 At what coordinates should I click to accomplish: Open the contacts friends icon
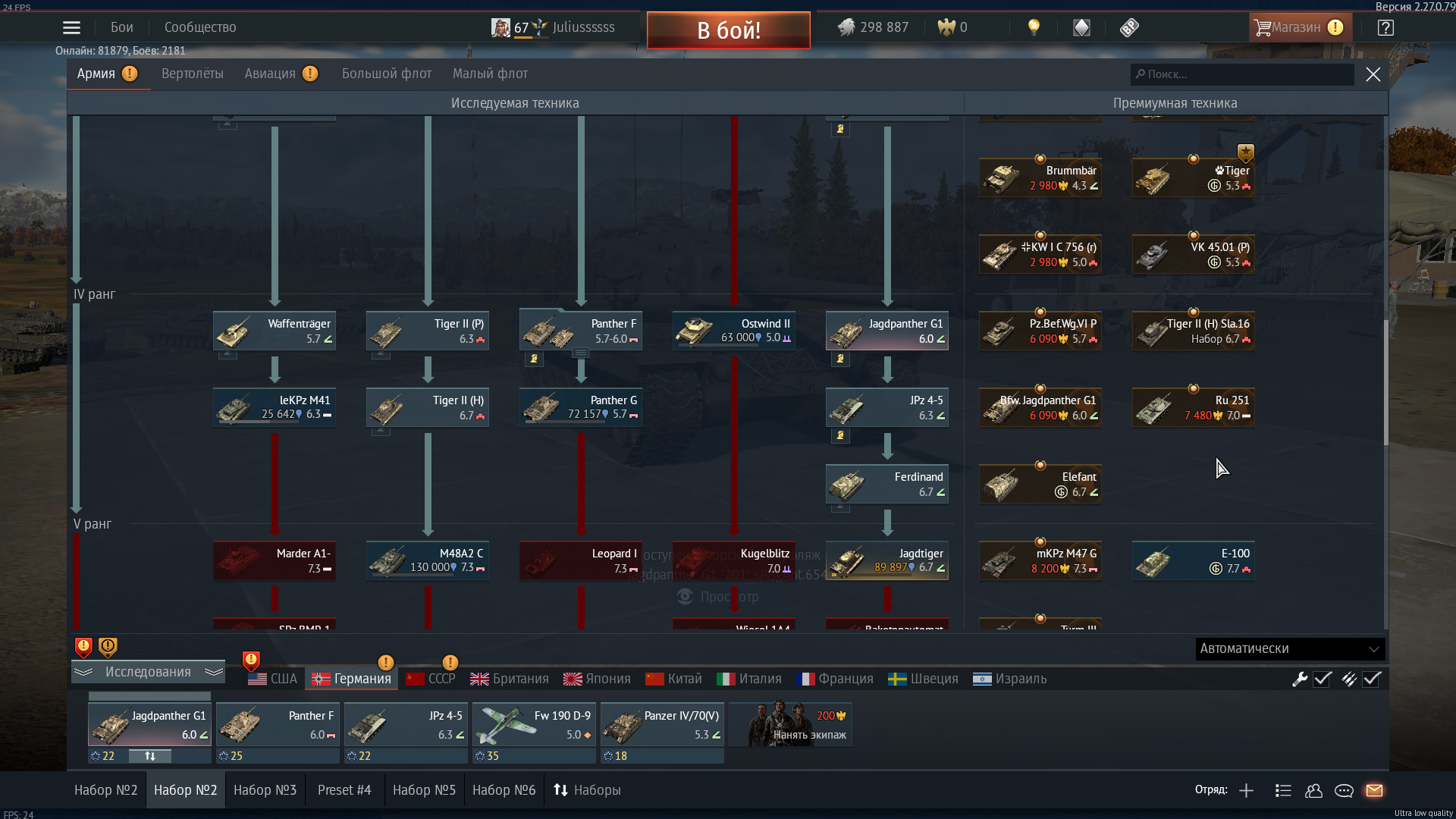1314,791
